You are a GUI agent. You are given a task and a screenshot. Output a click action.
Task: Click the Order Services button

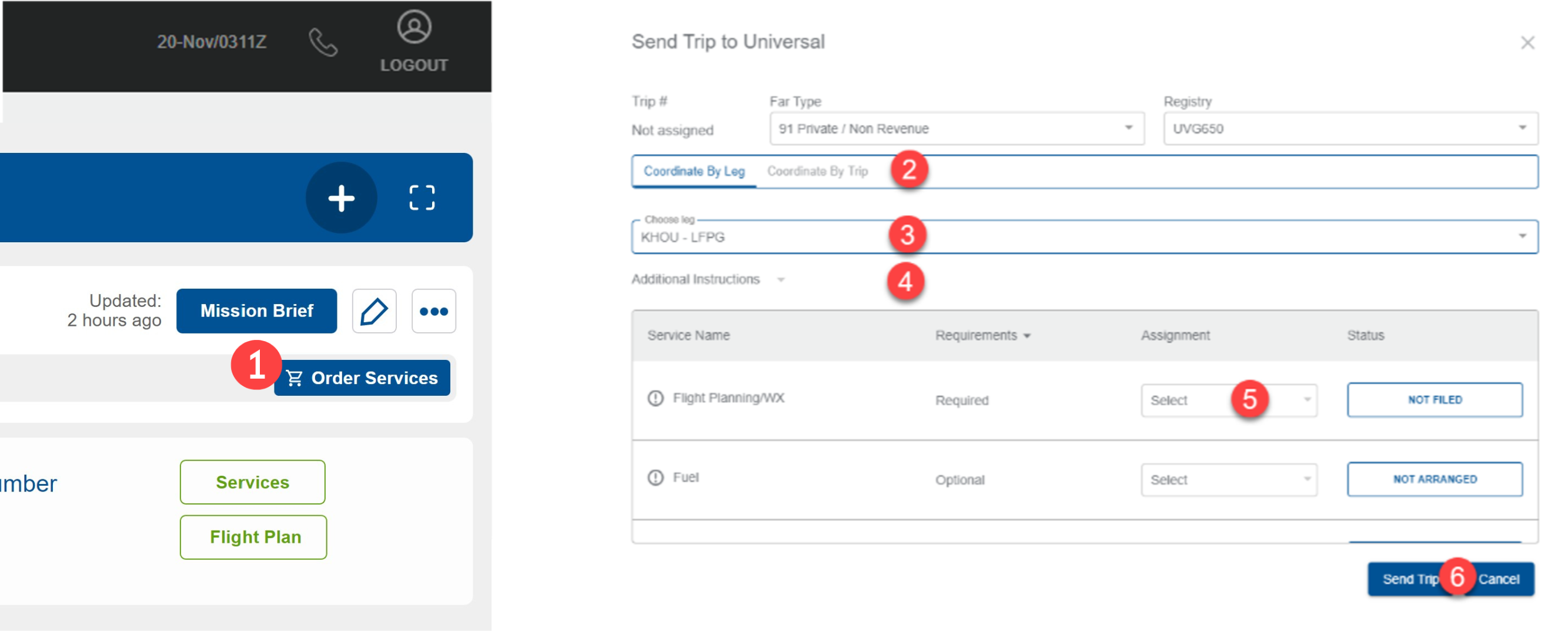(x=362, y=378)
